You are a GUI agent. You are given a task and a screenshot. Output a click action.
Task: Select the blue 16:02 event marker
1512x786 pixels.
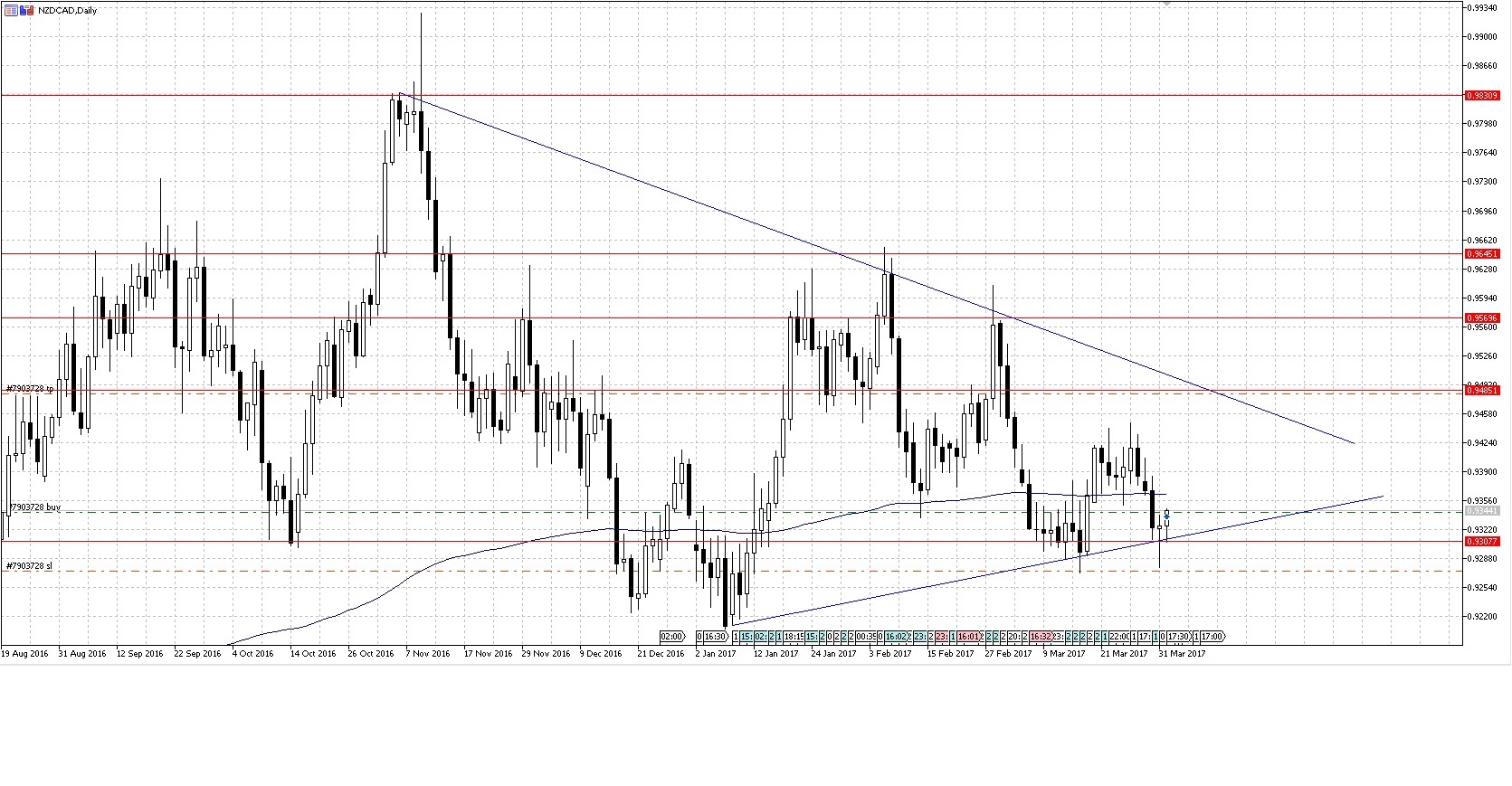click(x=897, y=636)
